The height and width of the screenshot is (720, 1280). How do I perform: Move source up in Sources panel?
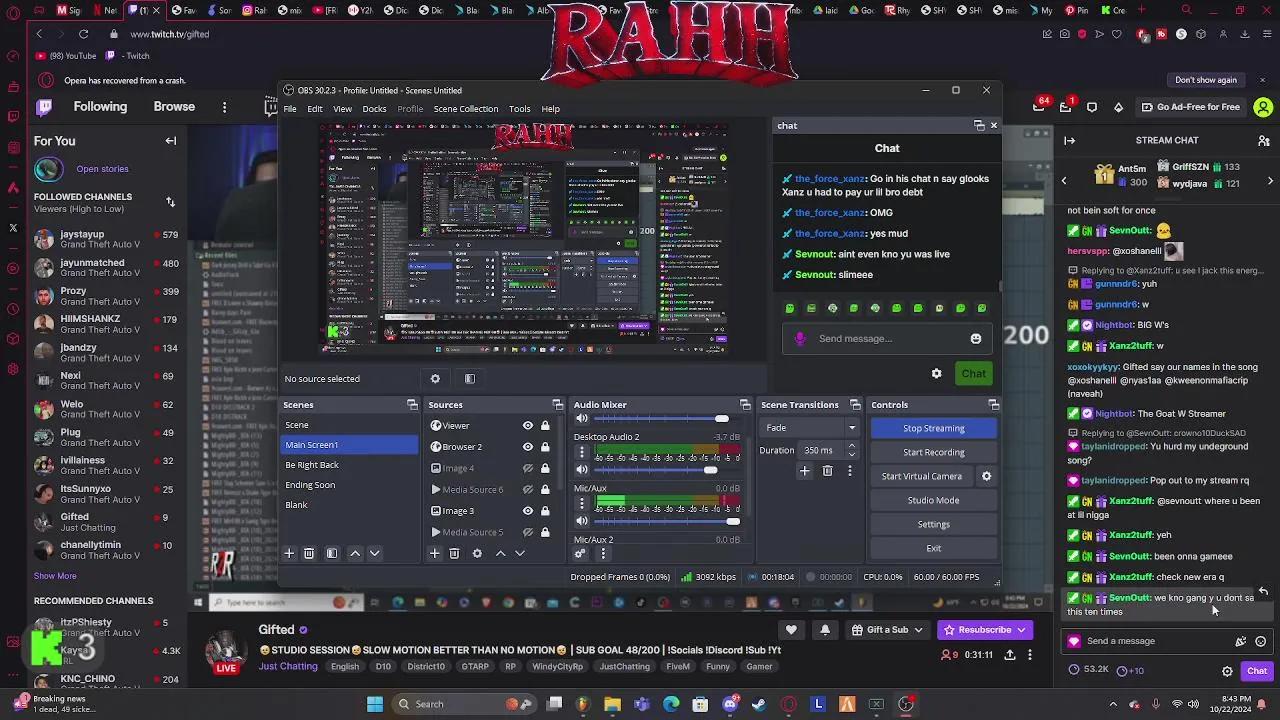500,553
